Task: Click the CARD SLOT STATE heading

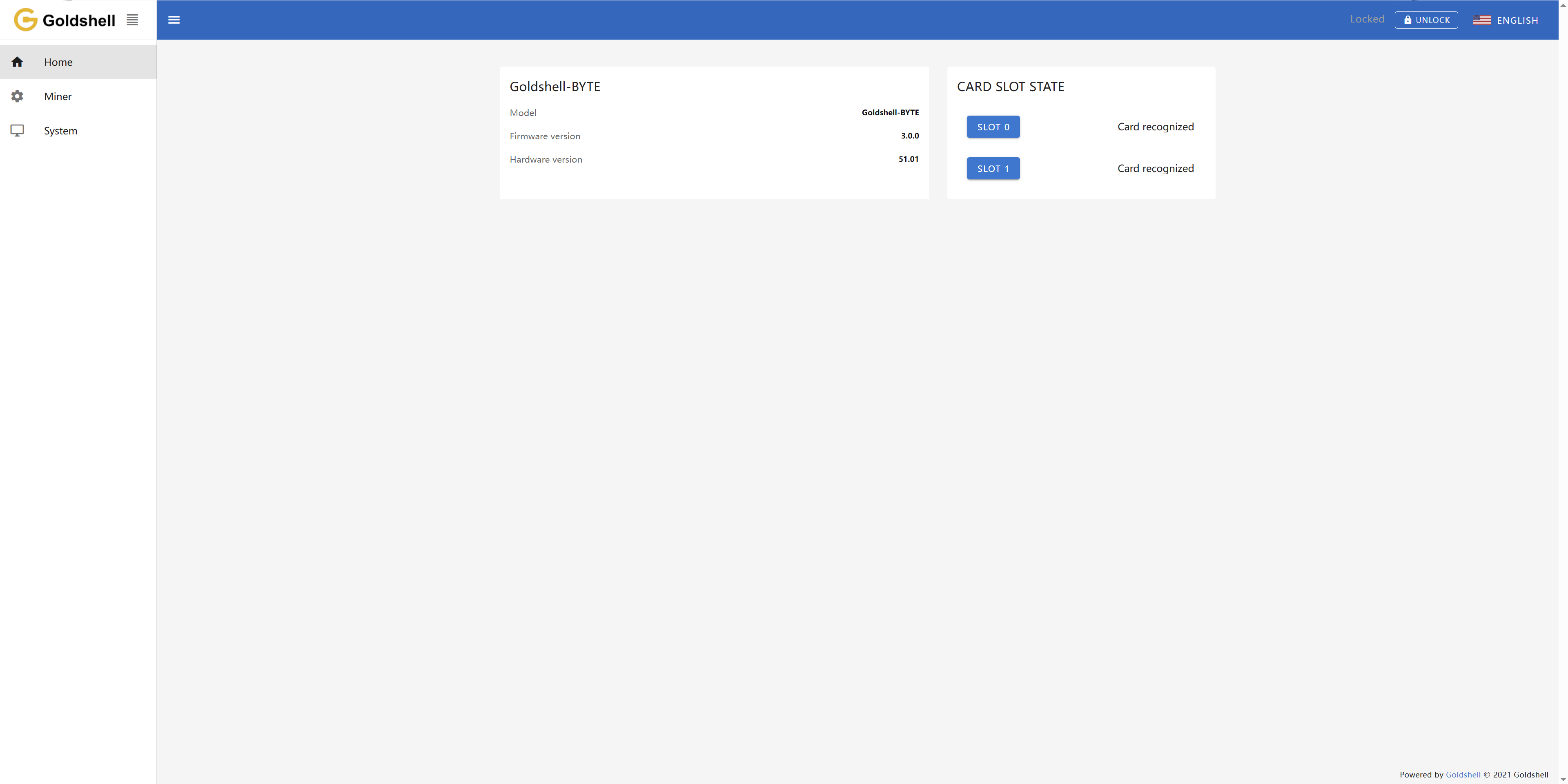Action: (1011, 87)
